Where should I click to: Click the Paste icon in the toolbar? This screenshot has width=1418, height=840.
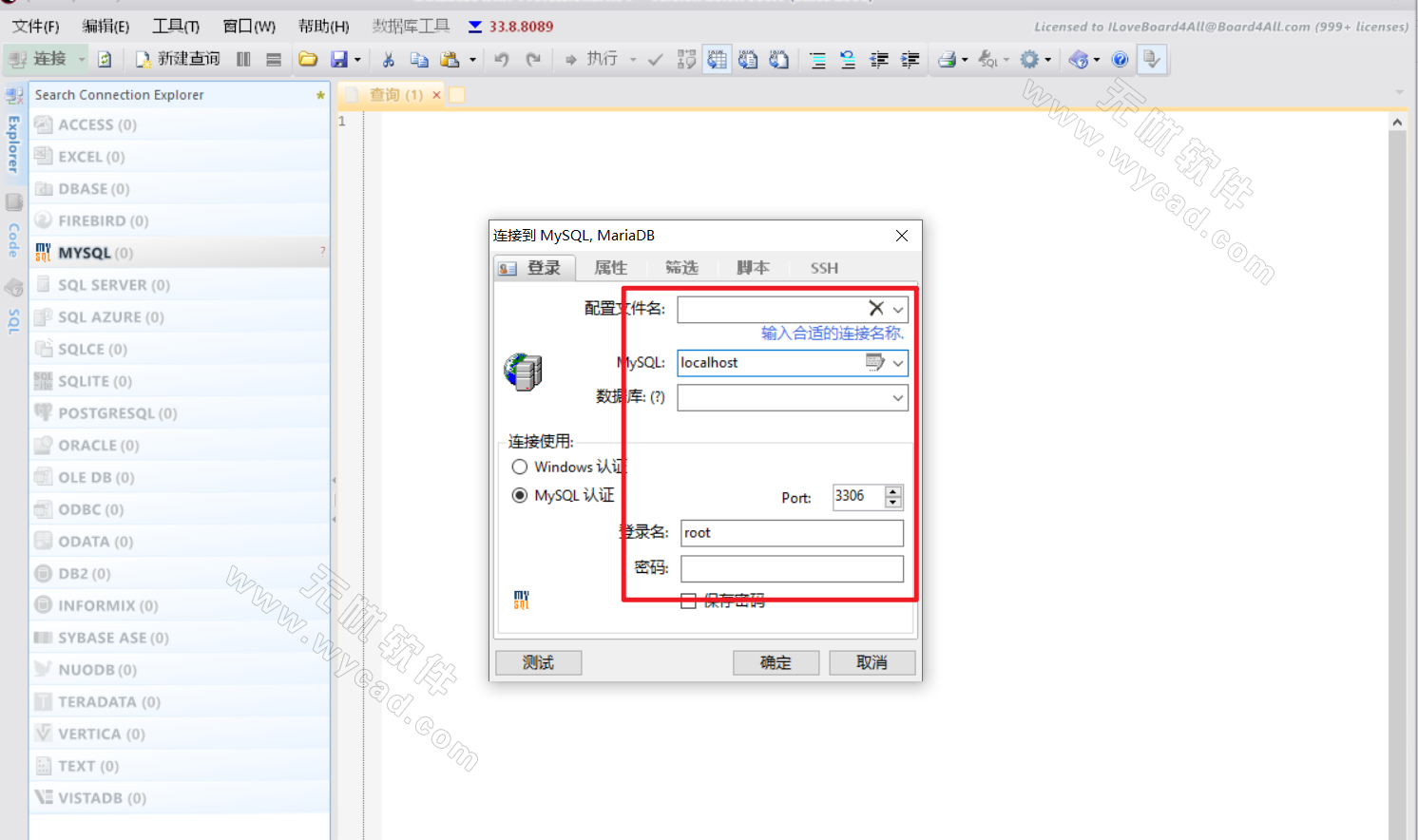[451, 59]
